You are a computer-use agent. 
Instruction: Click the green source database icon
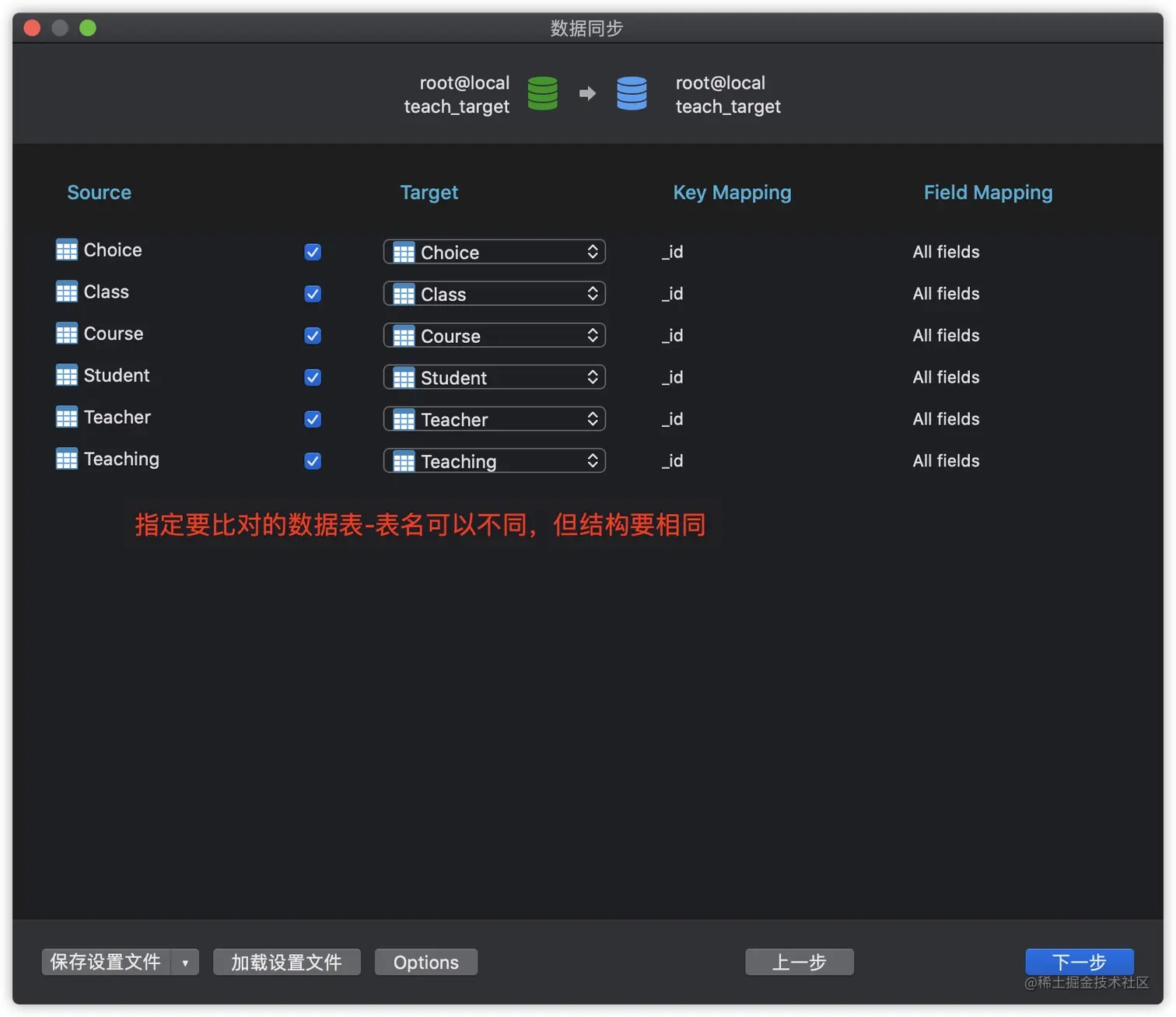[542, 93]
